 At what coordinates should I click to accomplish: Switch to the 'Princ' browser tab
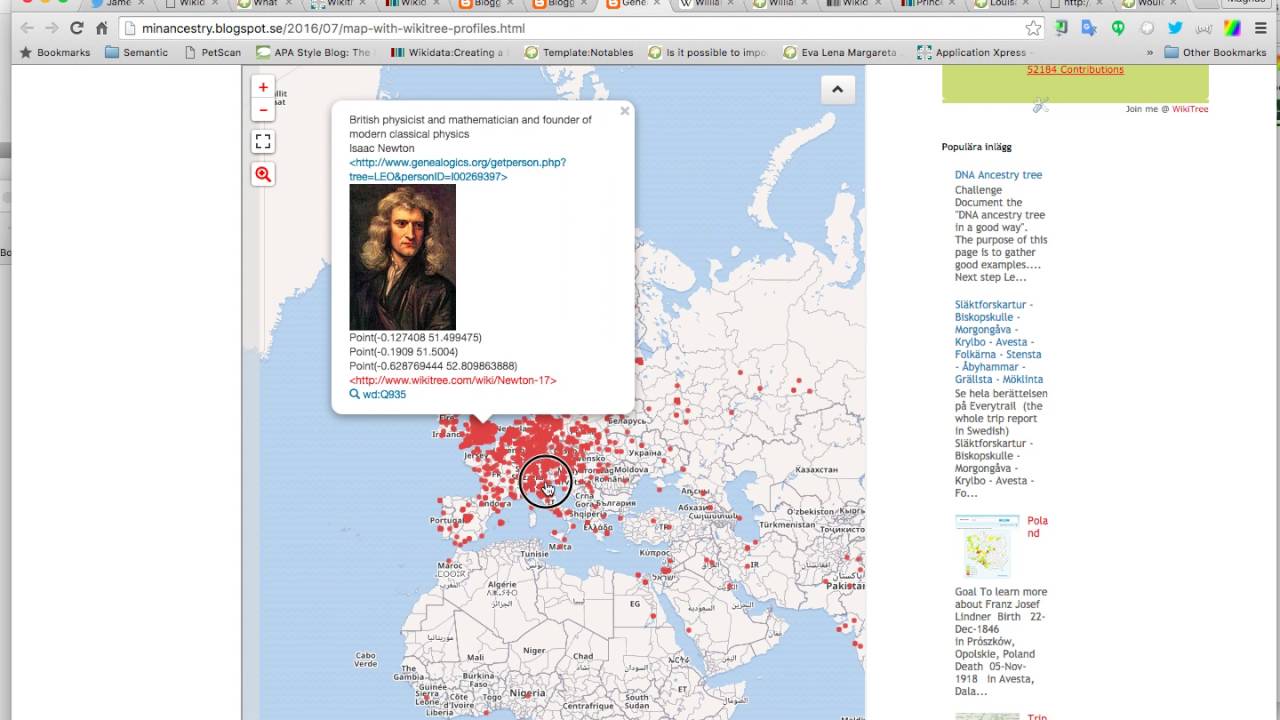[925, 4]
